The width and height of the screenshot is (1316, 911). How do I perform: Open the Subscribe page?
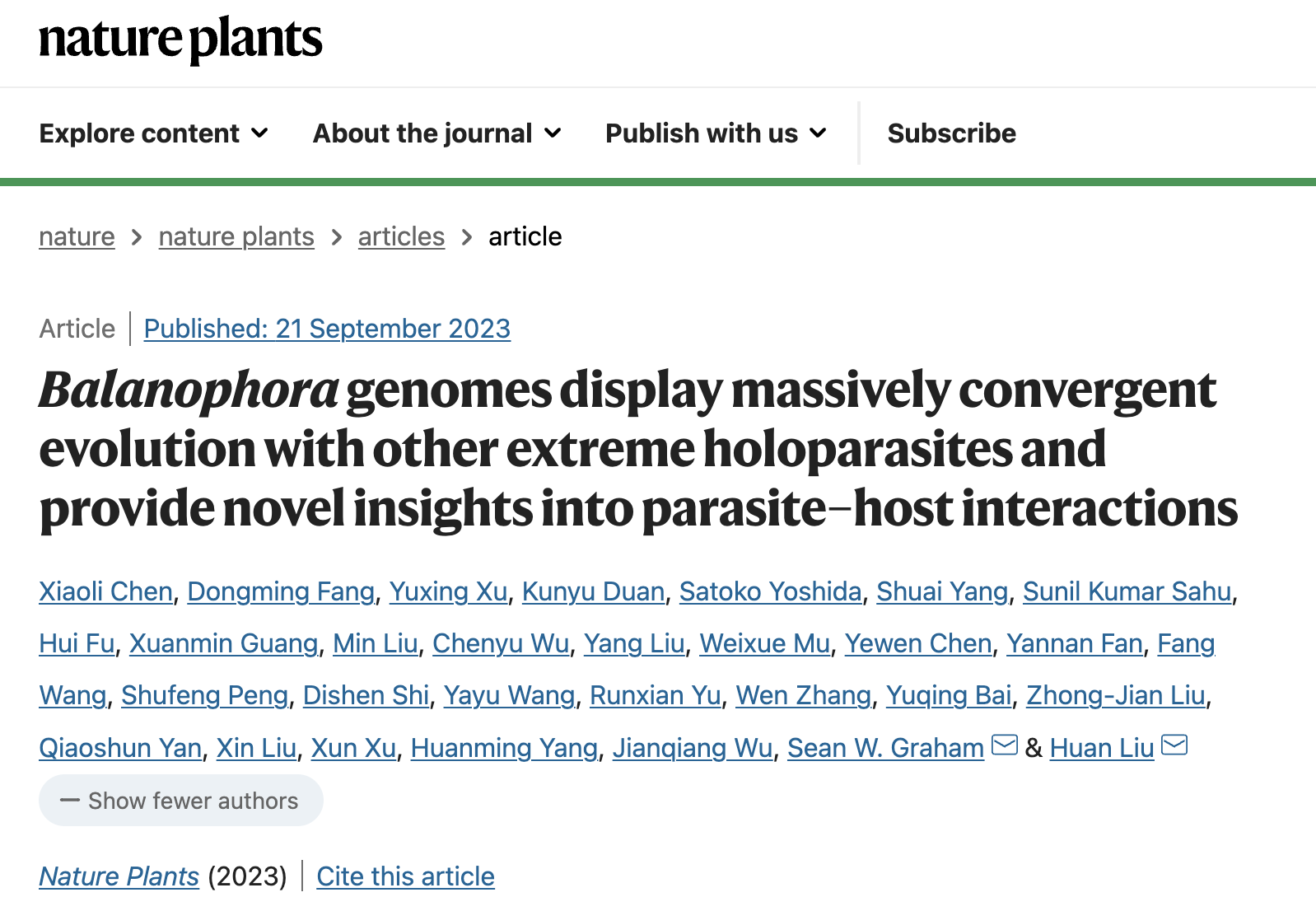(x=952, y=133)
